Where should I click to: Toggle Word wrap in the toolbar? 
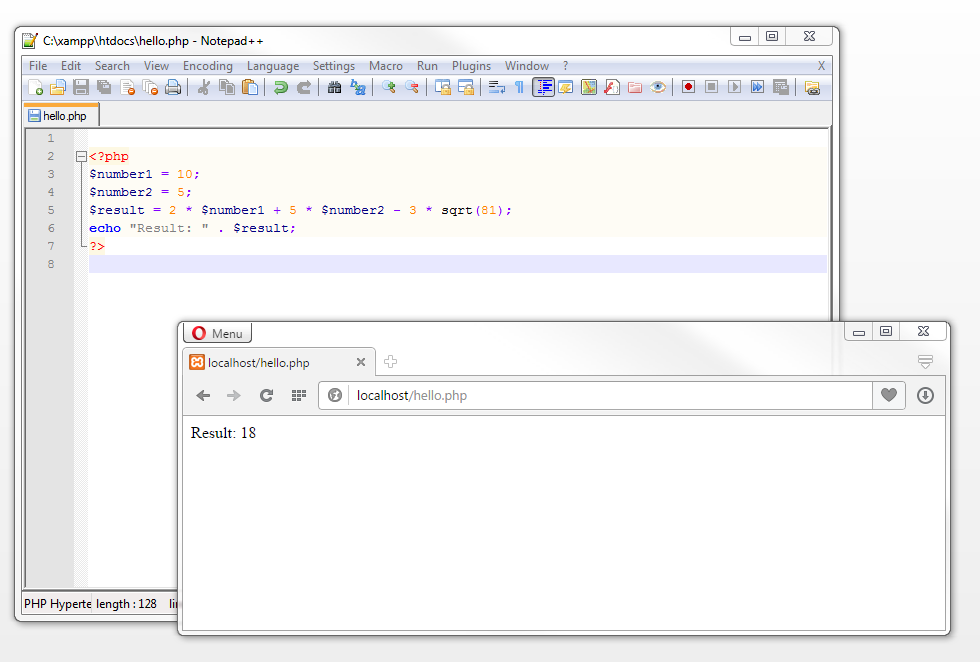coord(496,88)
